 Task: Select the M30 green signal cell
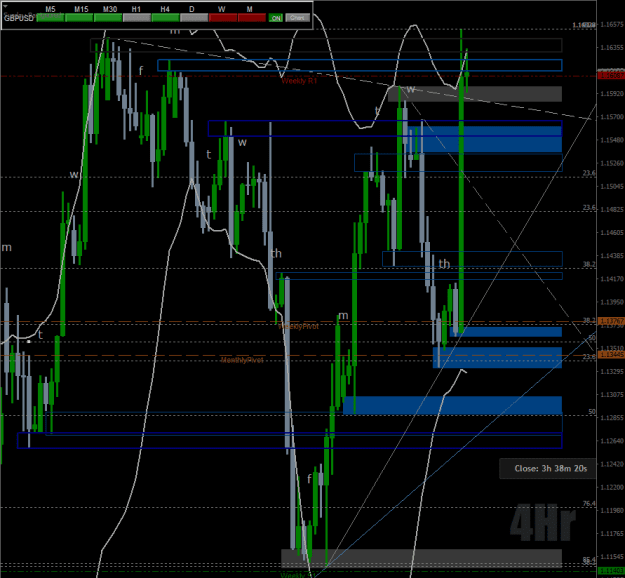point(108,18)
